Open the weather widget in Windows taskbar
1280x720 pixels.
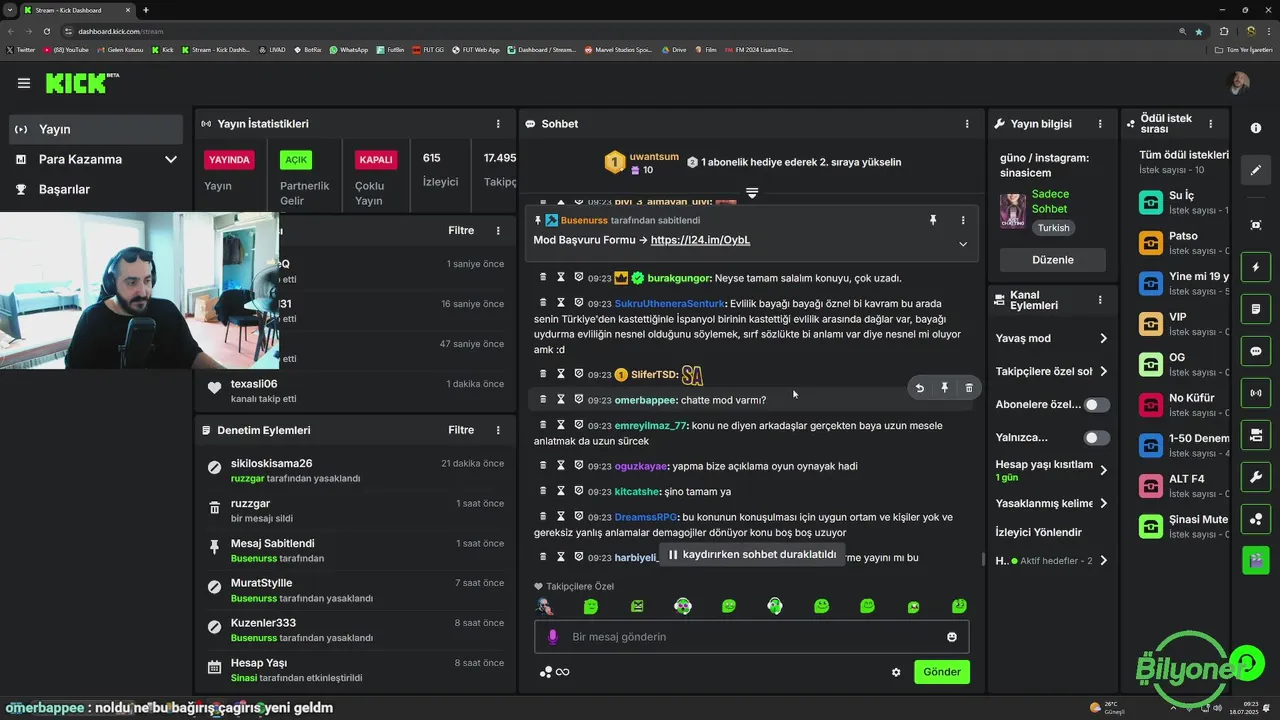[1107, 708]
